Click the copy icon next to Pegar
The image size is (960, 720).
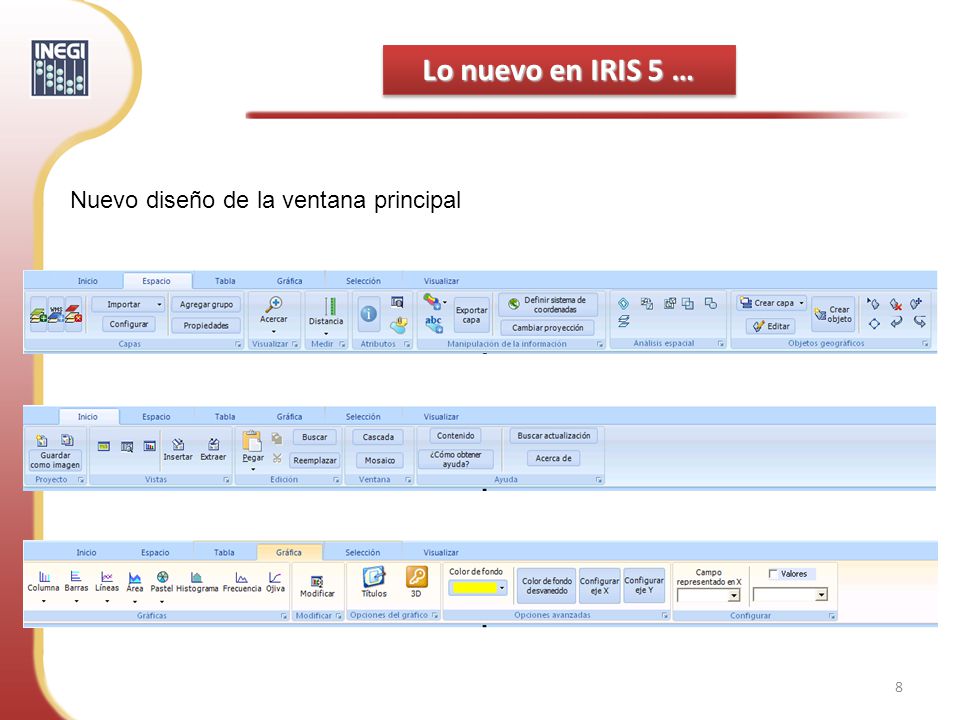pos(277,438)
